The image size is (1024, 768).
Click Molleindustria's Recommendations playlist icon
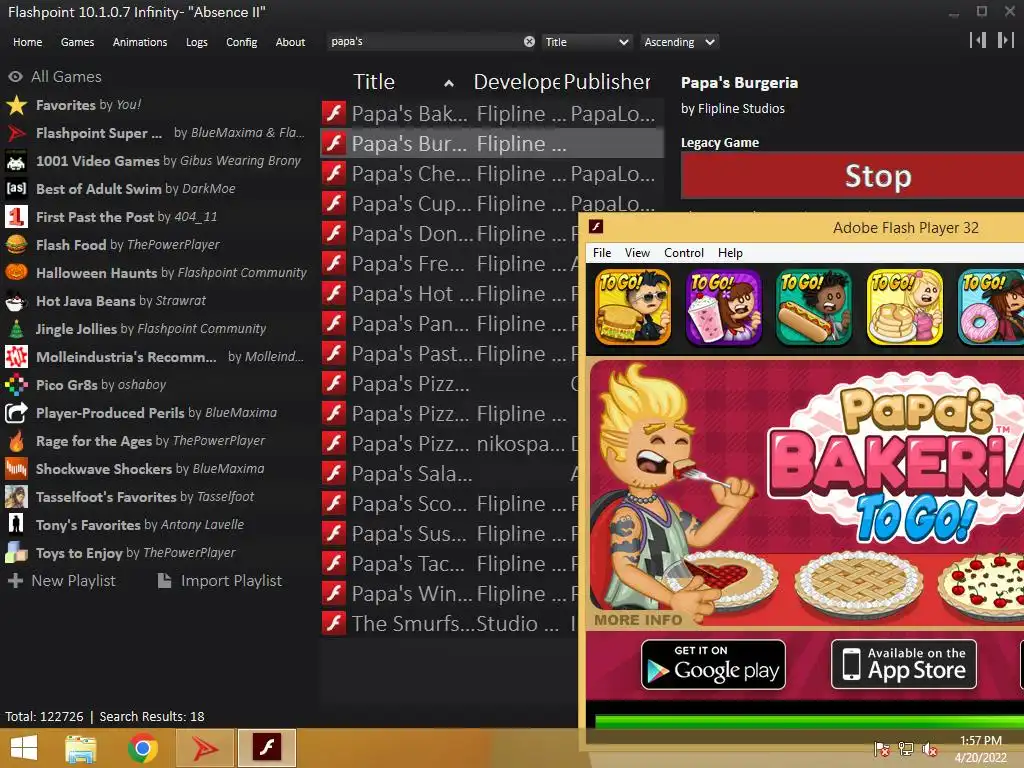tap(16, 357)
